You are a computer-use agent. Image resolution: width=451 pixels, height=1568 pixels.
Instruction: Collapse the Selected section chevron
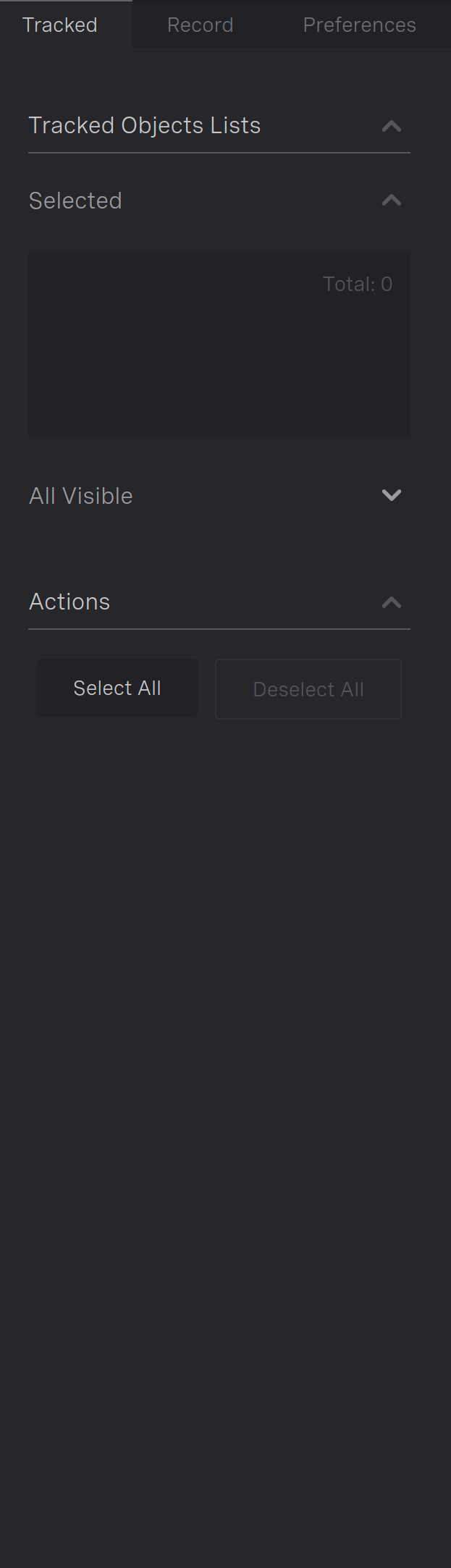pos(392,200)
